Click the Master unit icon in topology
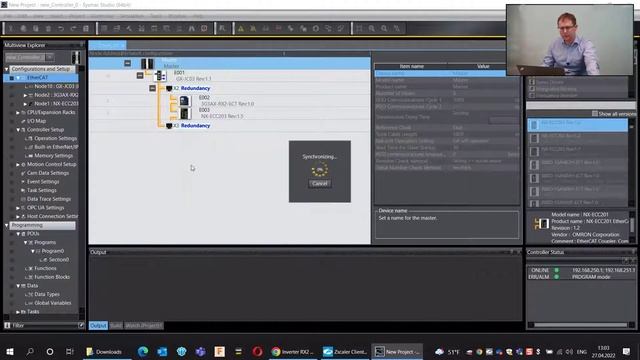 [x=147, y=63]
